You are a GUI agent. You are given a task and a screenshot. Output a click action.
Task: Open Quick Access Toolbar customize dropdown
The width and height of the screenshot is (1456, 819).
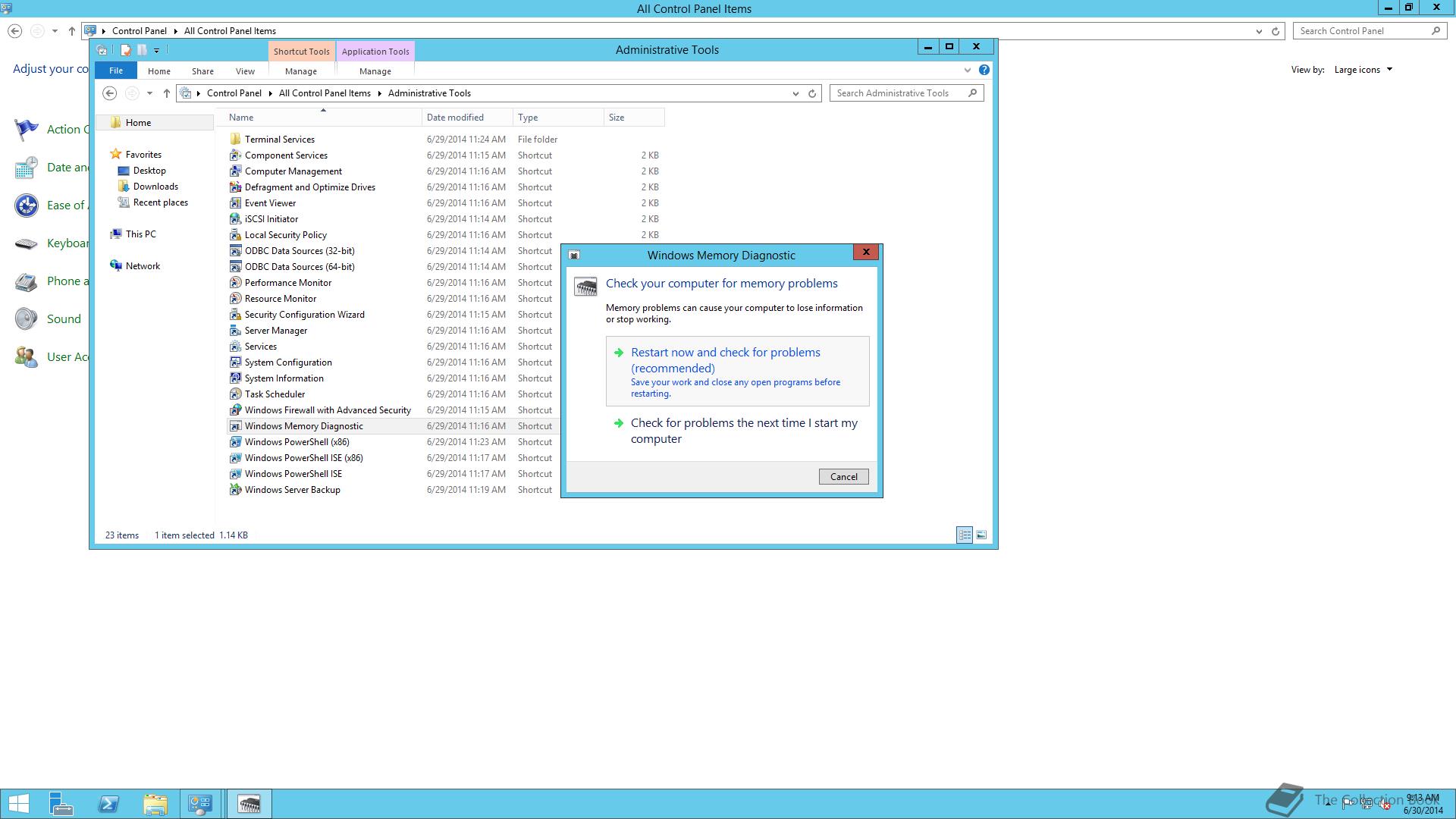click(157, 51)
